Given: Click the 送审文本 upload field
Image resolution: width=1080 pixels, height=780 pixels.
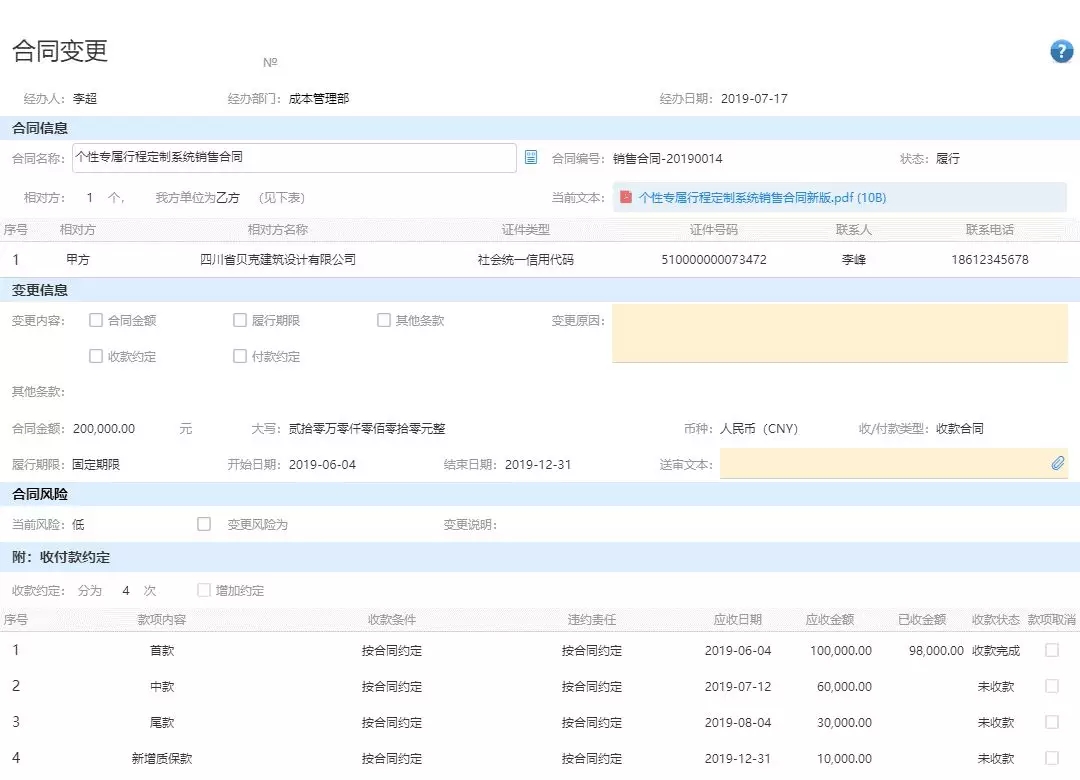Looking at the screenshot, I should [880, 464].
